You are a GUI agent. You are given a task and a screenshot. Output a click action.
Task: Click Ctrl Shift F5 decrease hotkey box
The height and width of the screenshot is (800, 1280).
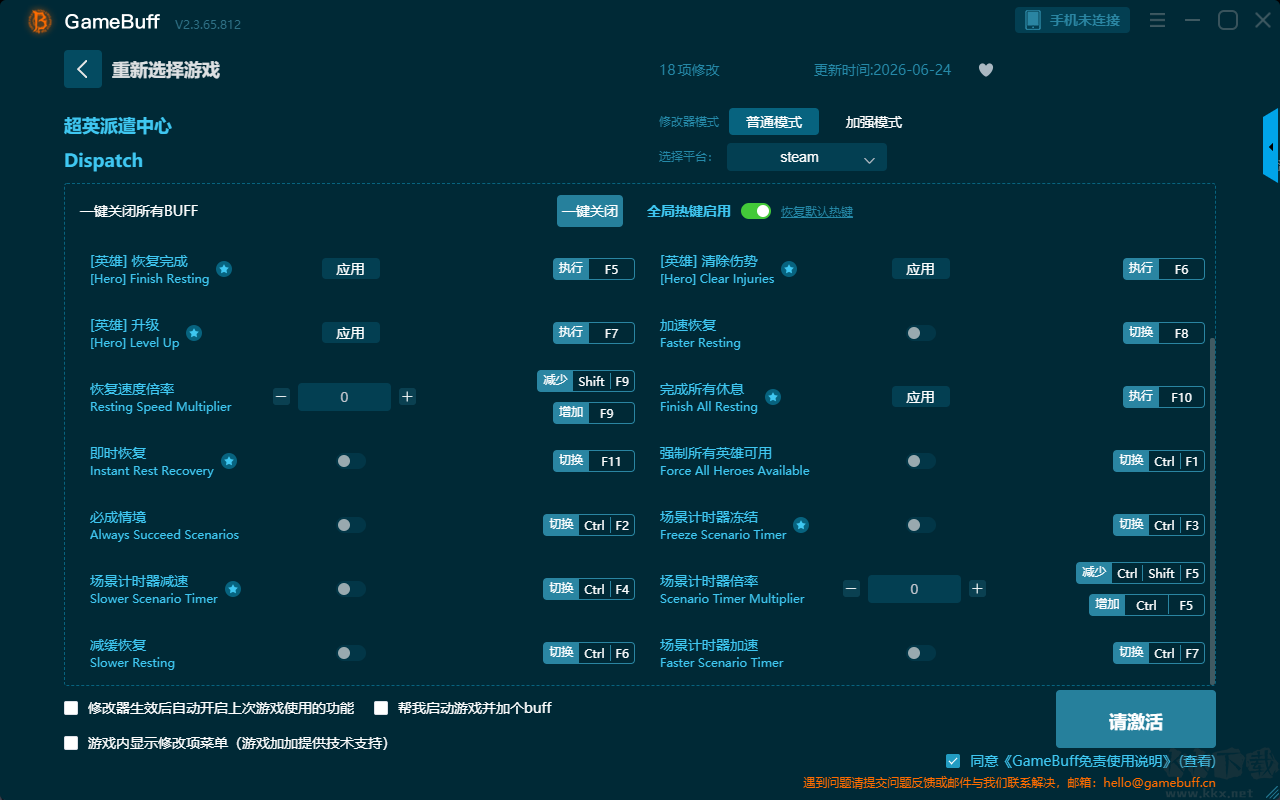click(x=1141, y=573)
